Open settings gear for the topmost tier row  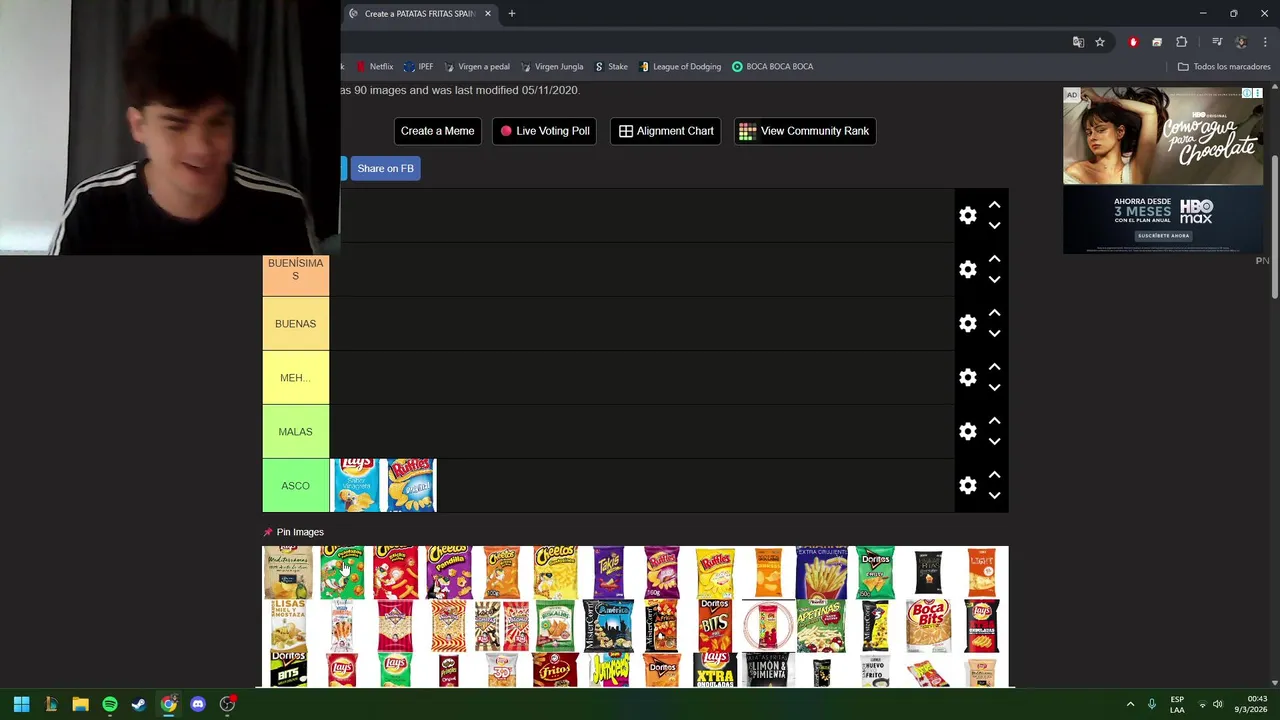tap(967, 216)
